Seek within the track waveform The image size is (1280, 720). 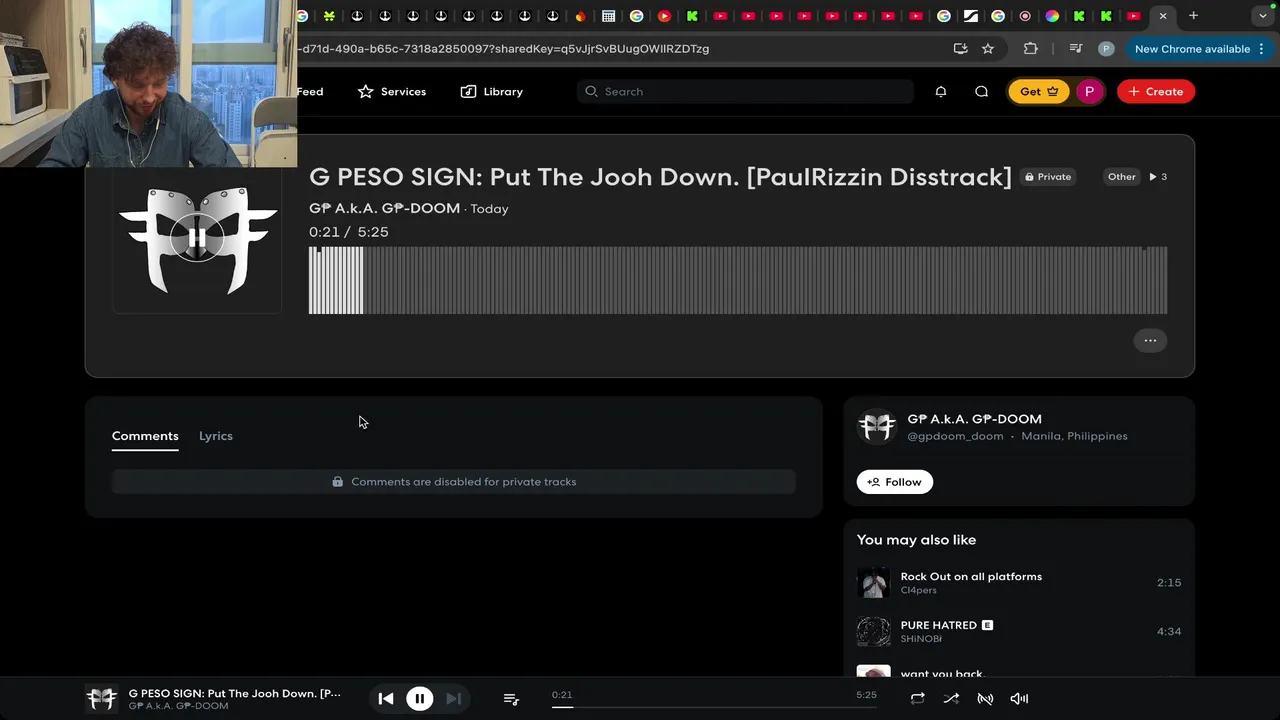click(x=738, y=280)
